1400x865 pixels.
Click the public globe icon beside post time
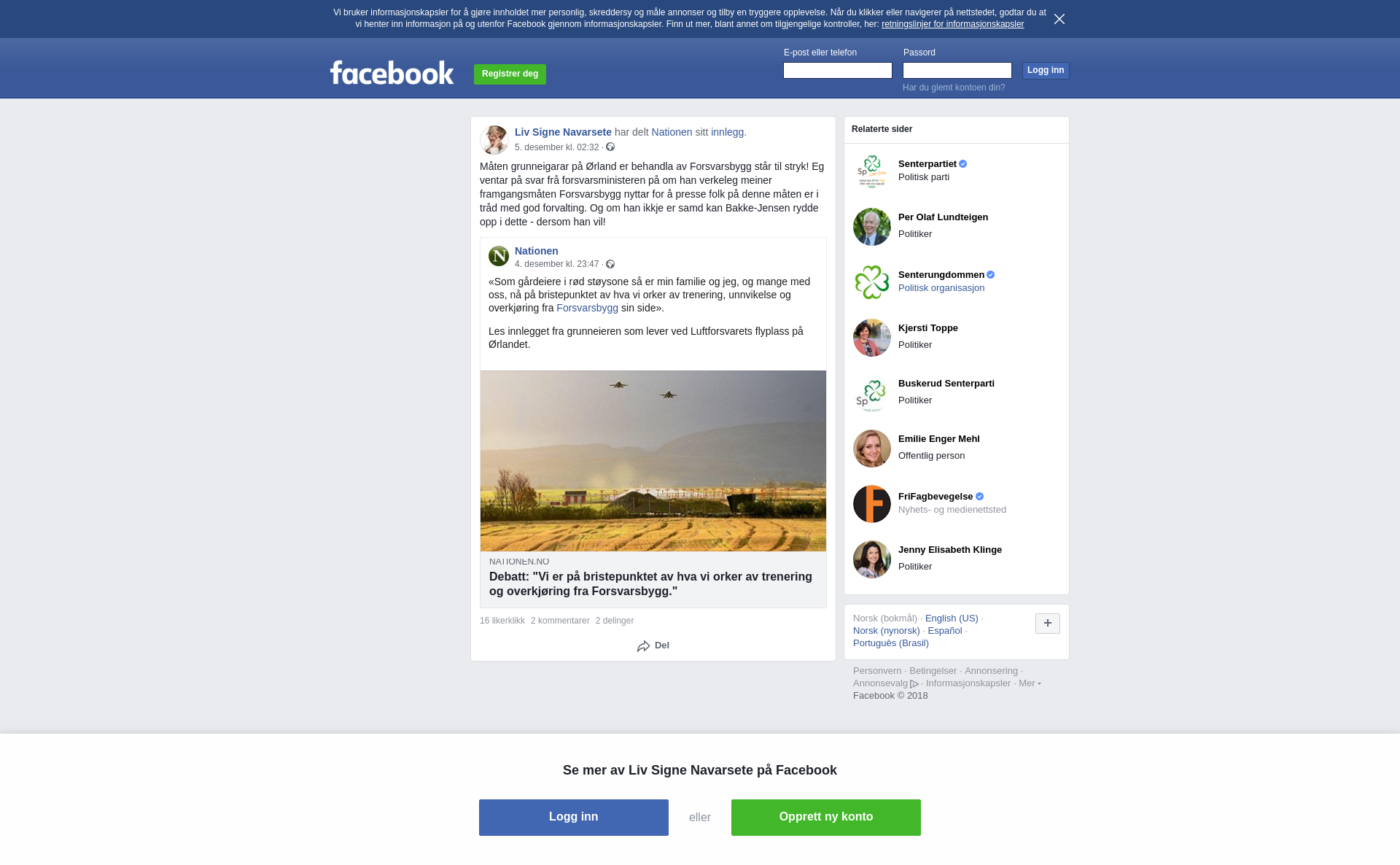tap(610, 147)
